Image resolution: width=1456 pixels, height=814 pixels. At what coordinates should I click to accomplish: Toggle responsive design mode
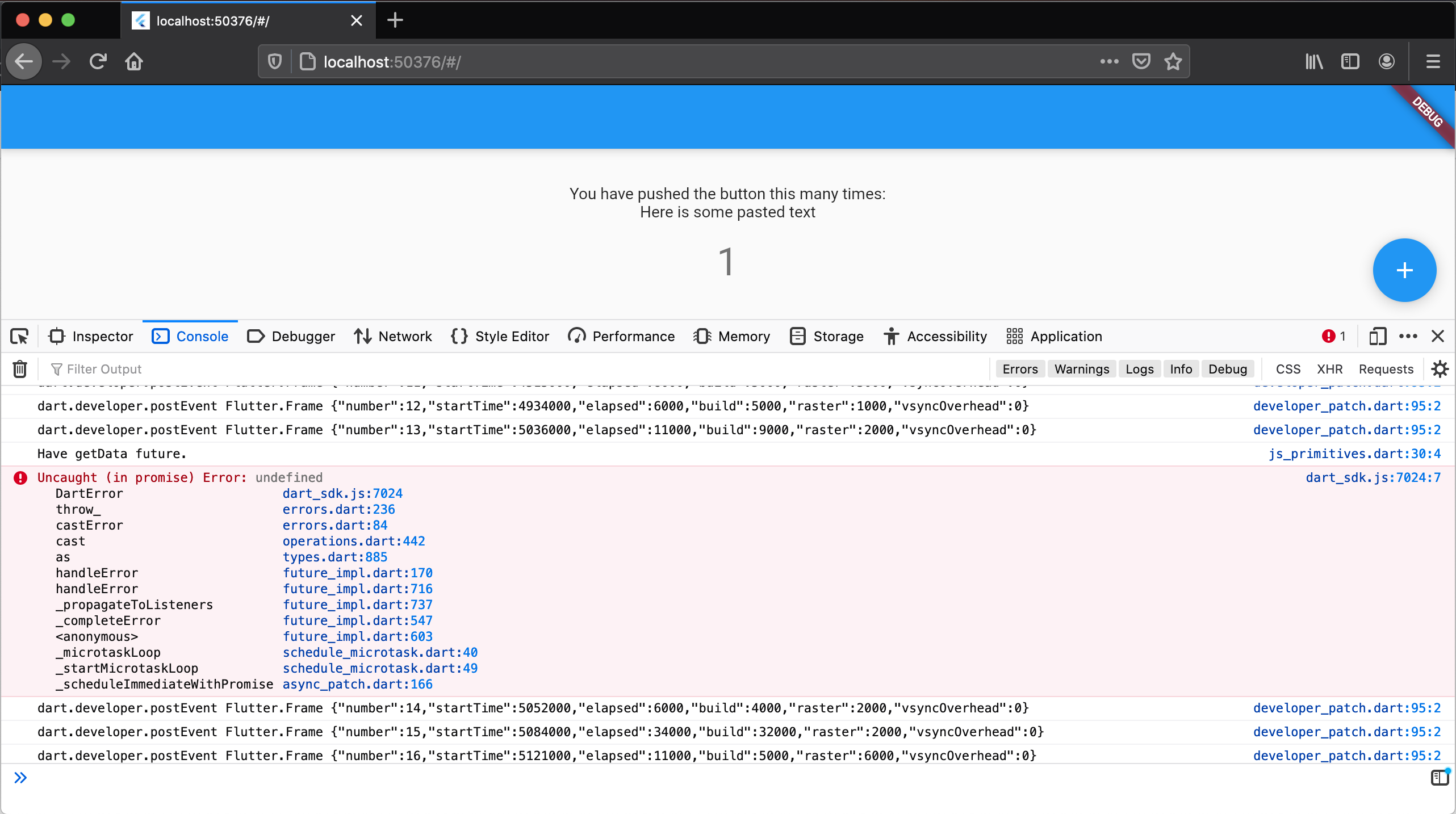pos(1376,336)
